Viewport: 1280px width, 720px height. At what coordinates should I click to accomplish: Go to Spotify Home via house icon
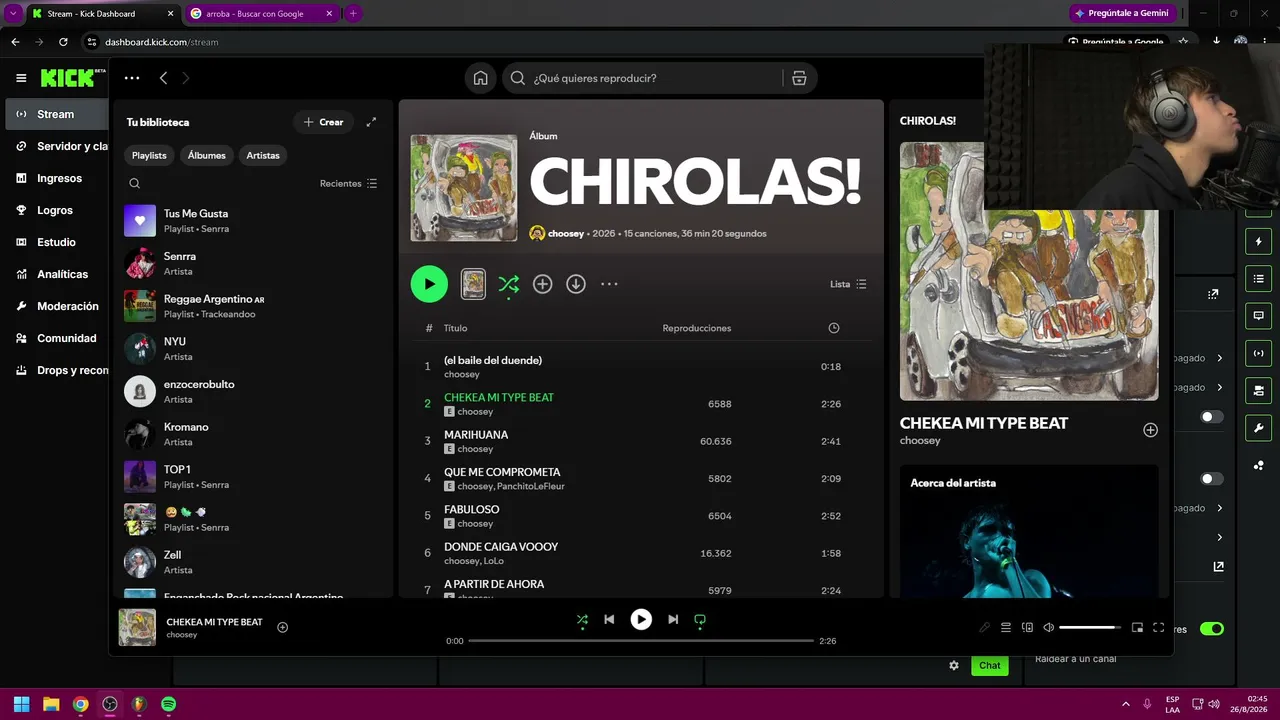pyautogui.click(x=481, y=78)
